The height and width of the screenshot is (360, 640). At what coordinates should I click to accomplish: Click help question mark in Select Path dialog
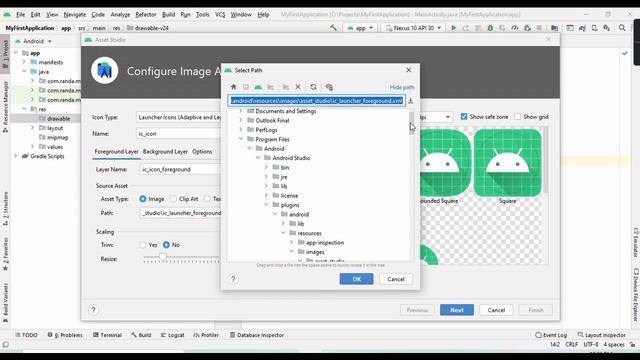(x=233, y=279)
